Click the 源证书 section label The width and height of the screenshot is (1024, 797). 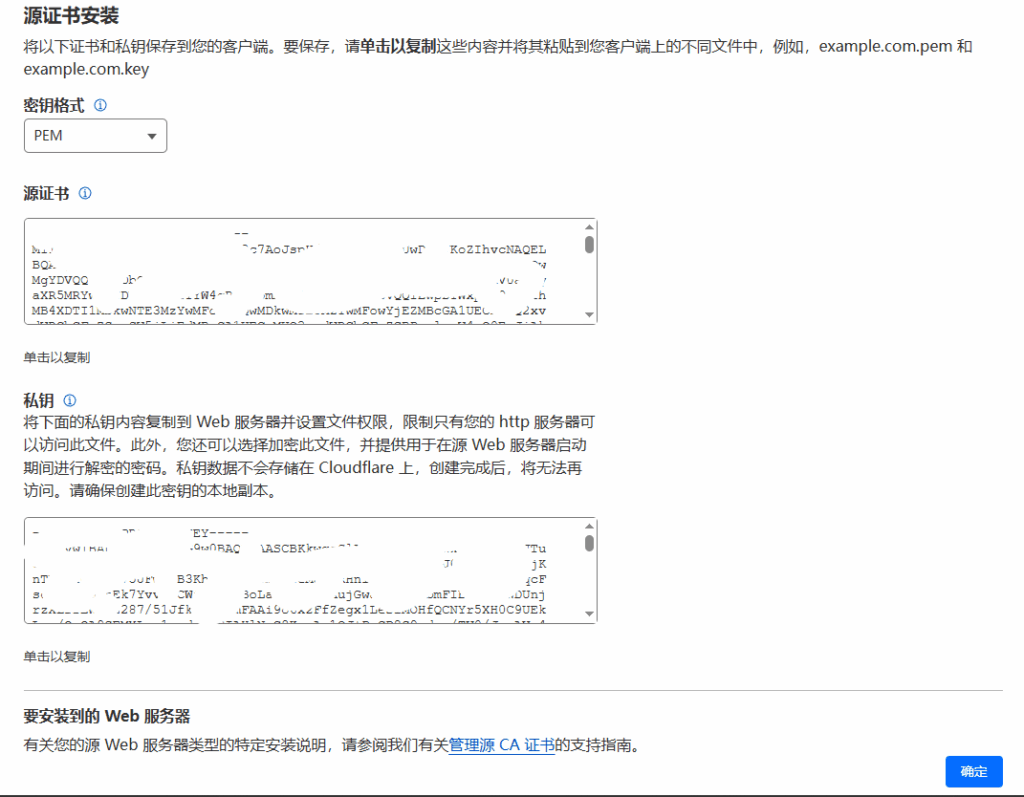46,193
